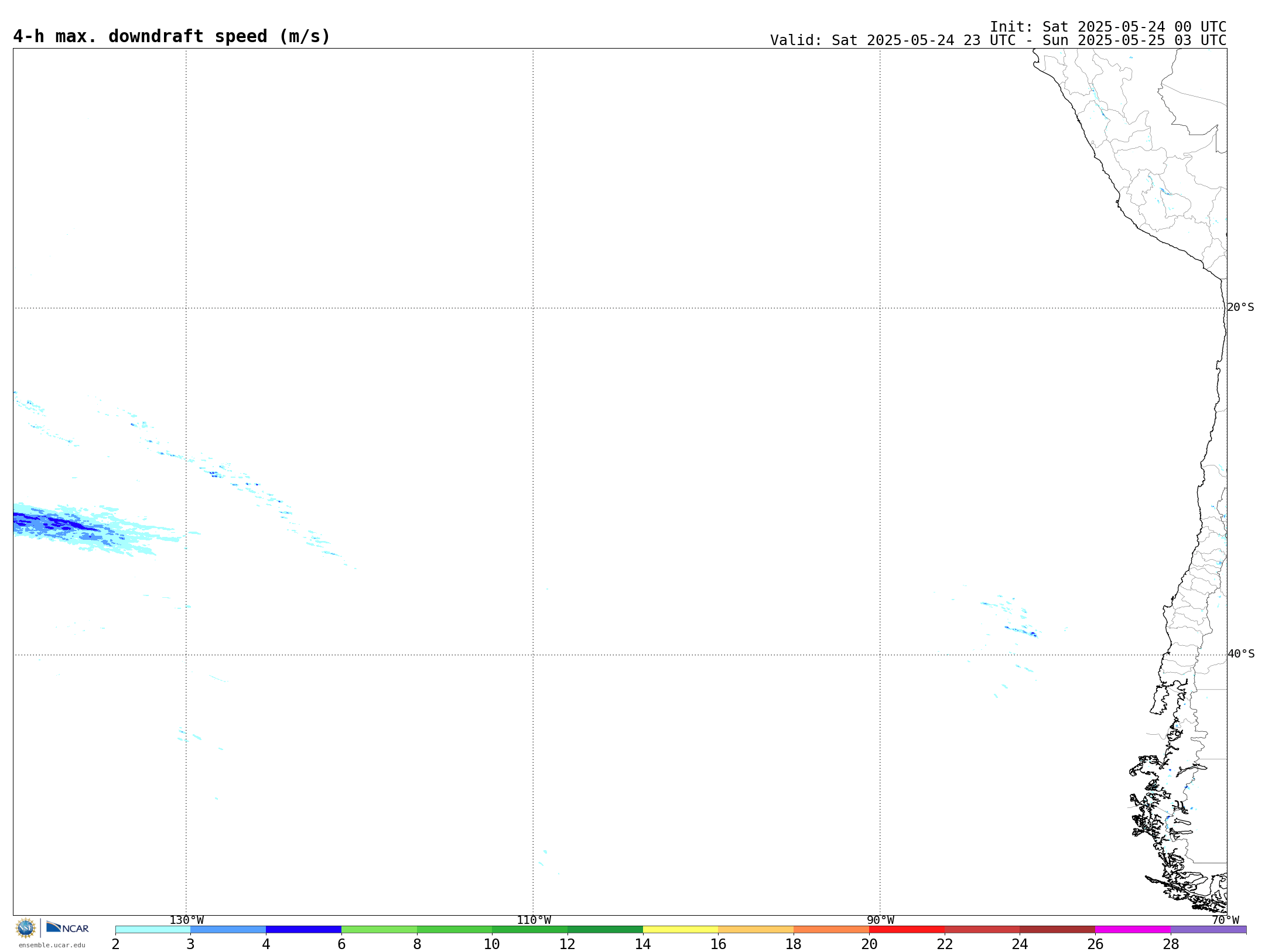Click the NCAR logo
Screen dimensions: 1265x952
67,927
